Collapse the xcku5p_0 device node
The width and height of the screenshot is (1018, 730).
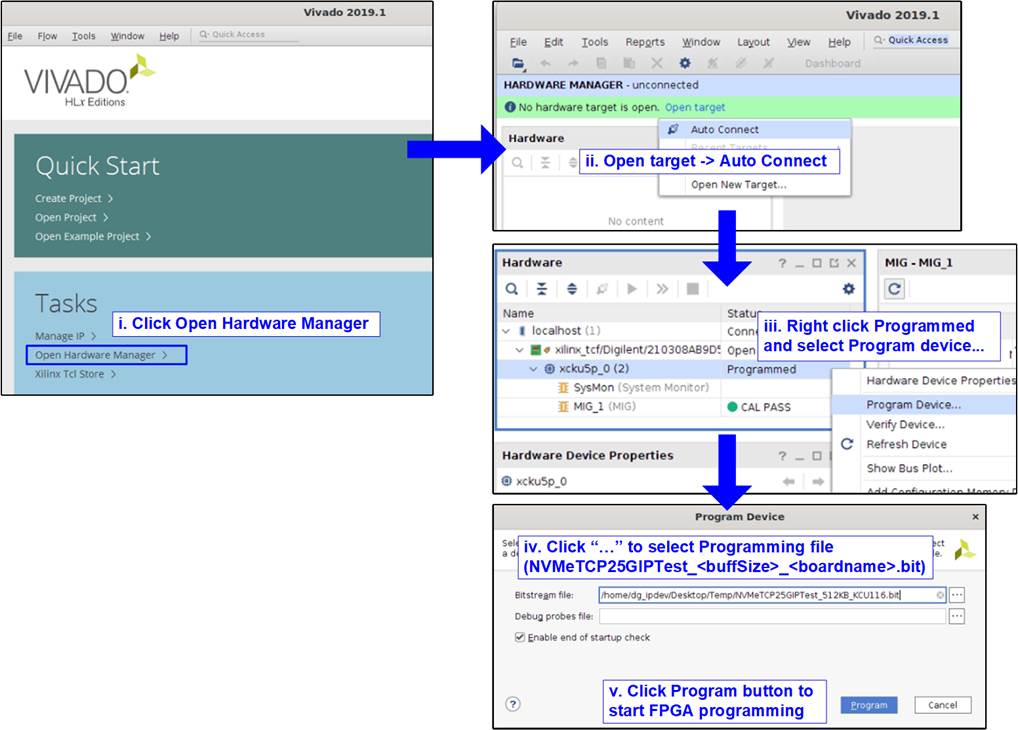click(534, 369)
